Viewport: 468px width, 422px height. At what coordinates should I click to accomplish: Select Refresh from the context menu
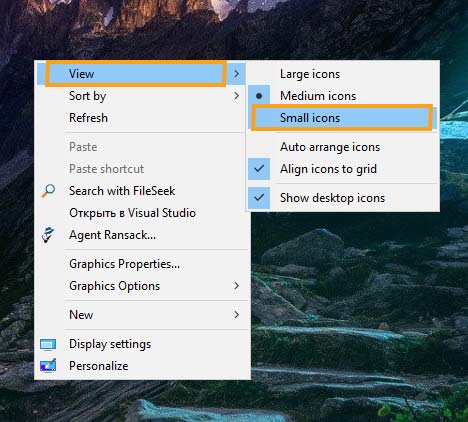pos(143,118)
